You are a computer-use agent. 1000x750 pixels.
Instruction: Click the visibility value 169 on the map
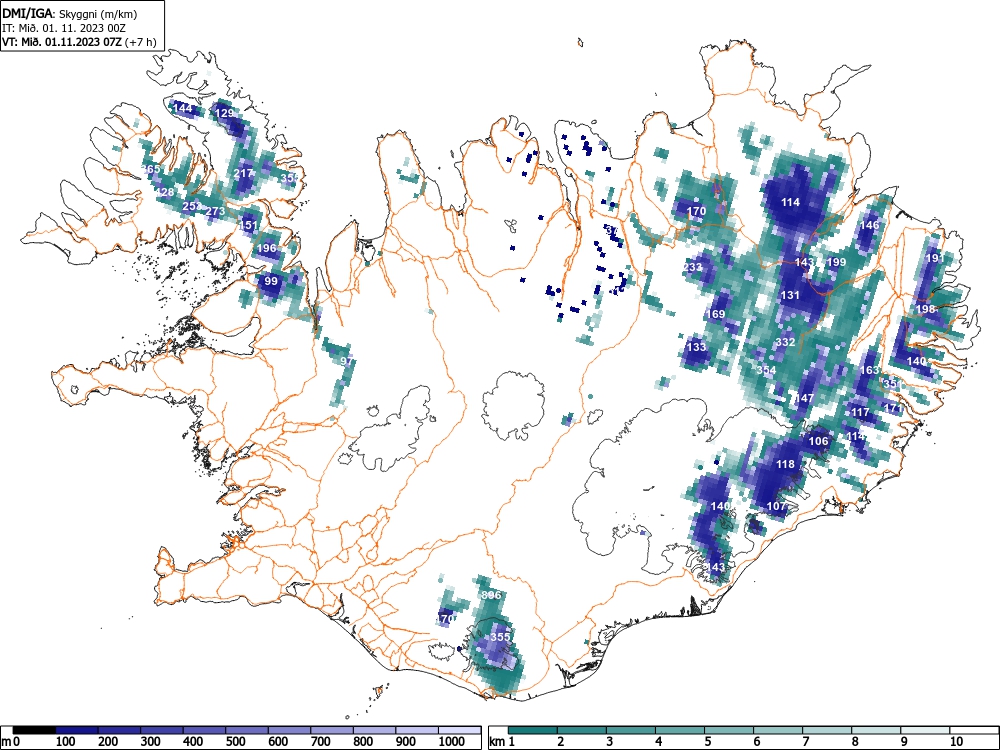[x=716, y=314]
